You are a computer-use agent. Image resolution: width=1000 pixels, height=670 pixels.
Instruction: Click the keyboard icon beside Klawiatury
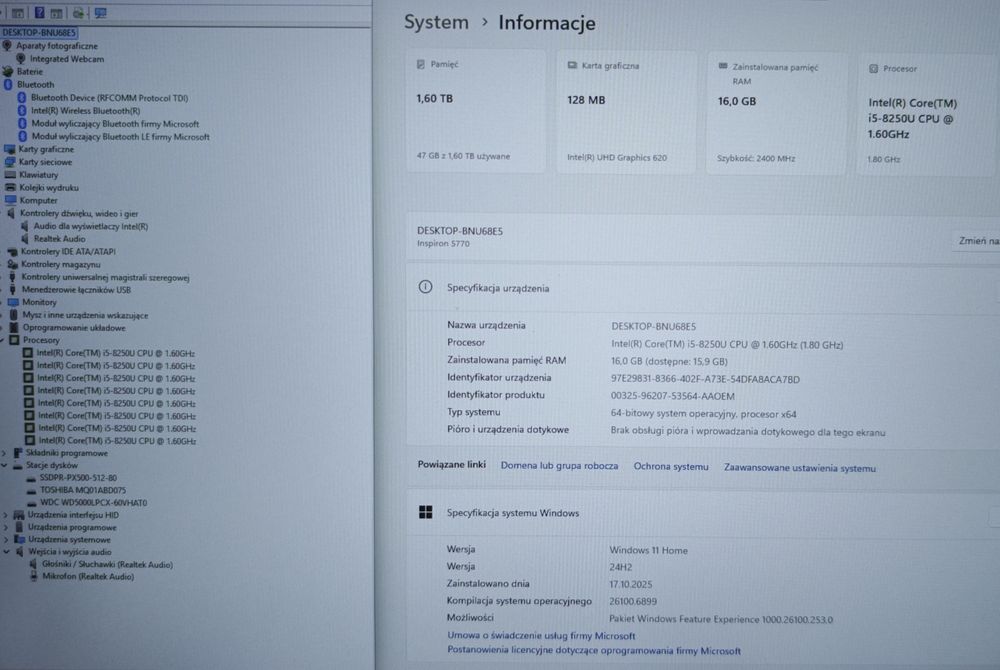(10, 175)
